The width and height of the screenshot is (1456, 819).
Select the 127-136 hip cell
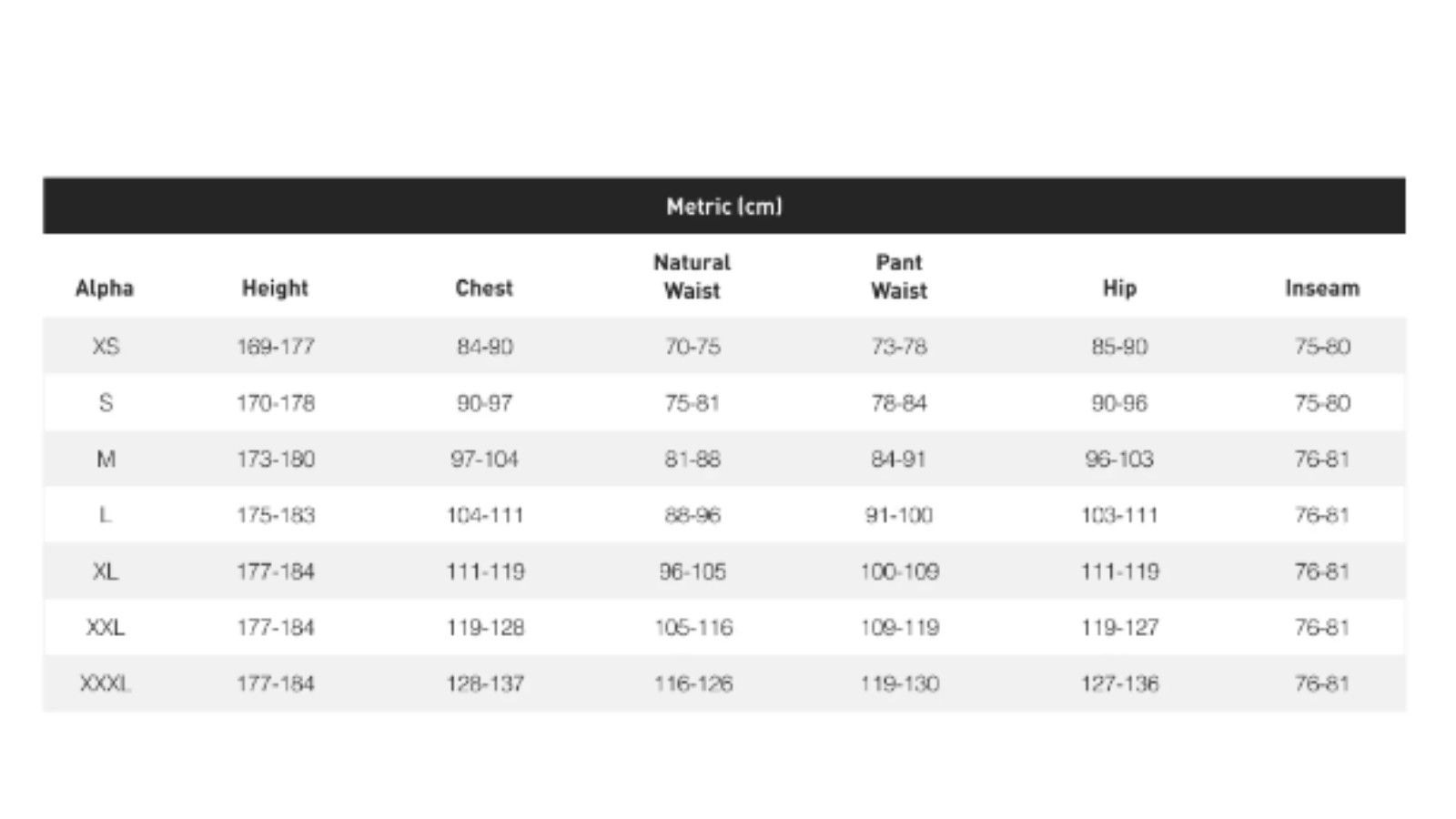point(1119,683)
